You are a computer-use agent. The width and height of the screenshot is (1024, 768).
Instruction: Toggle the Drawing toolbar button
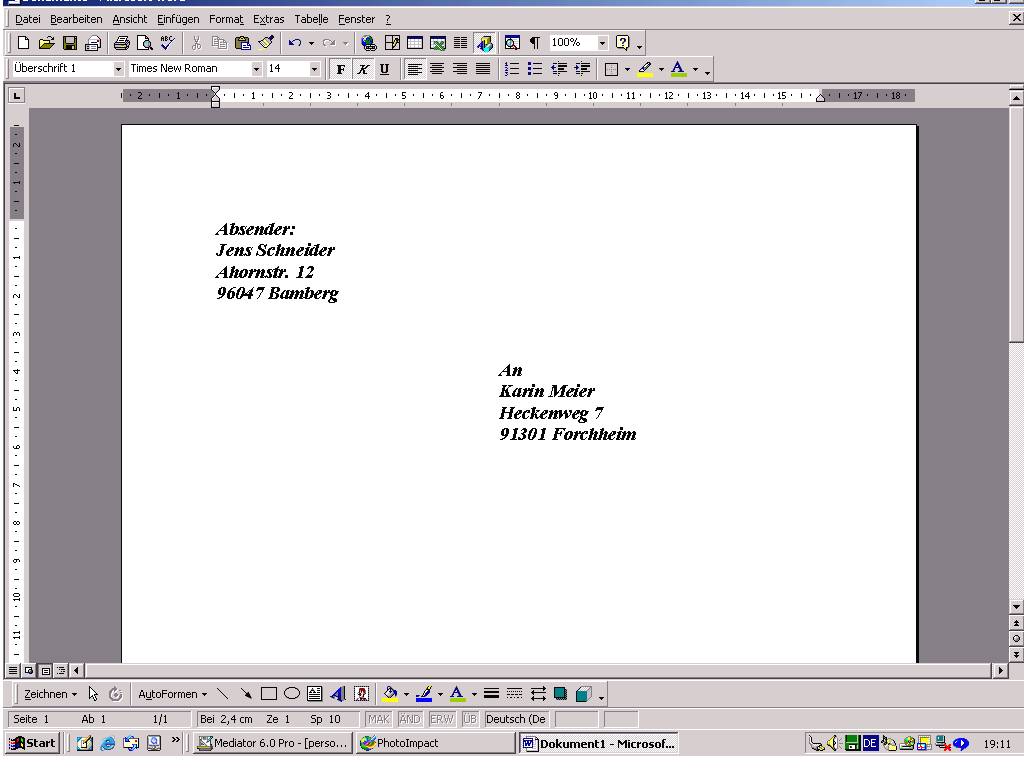point(485,43)
